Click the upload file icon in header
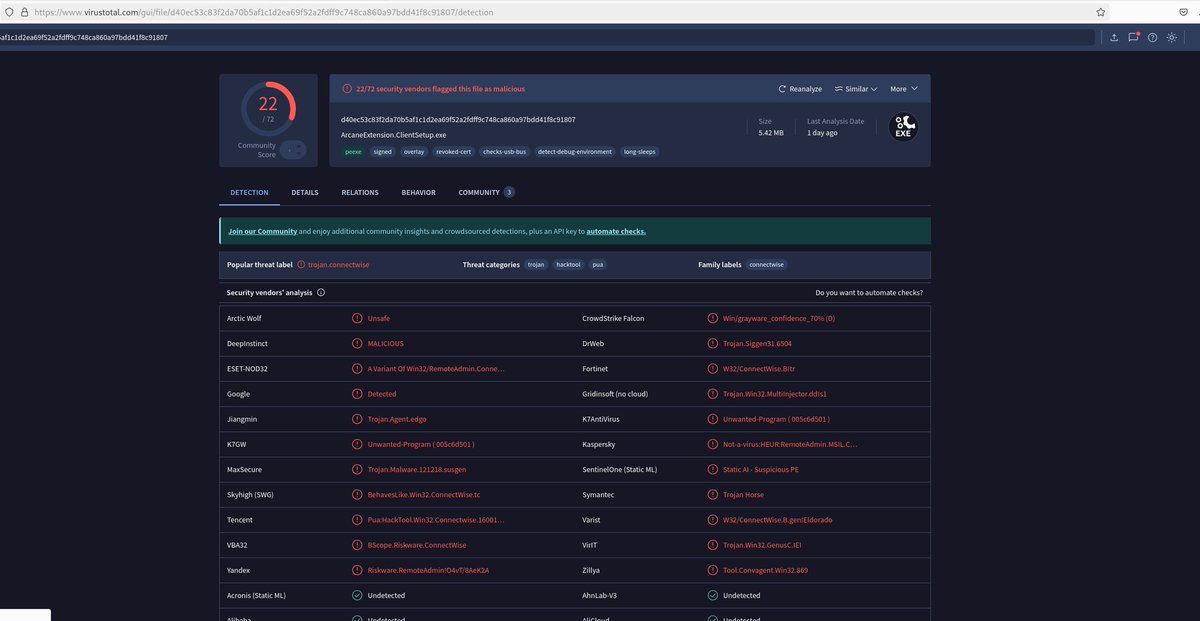1200x621 pixels. point(1114,37)
